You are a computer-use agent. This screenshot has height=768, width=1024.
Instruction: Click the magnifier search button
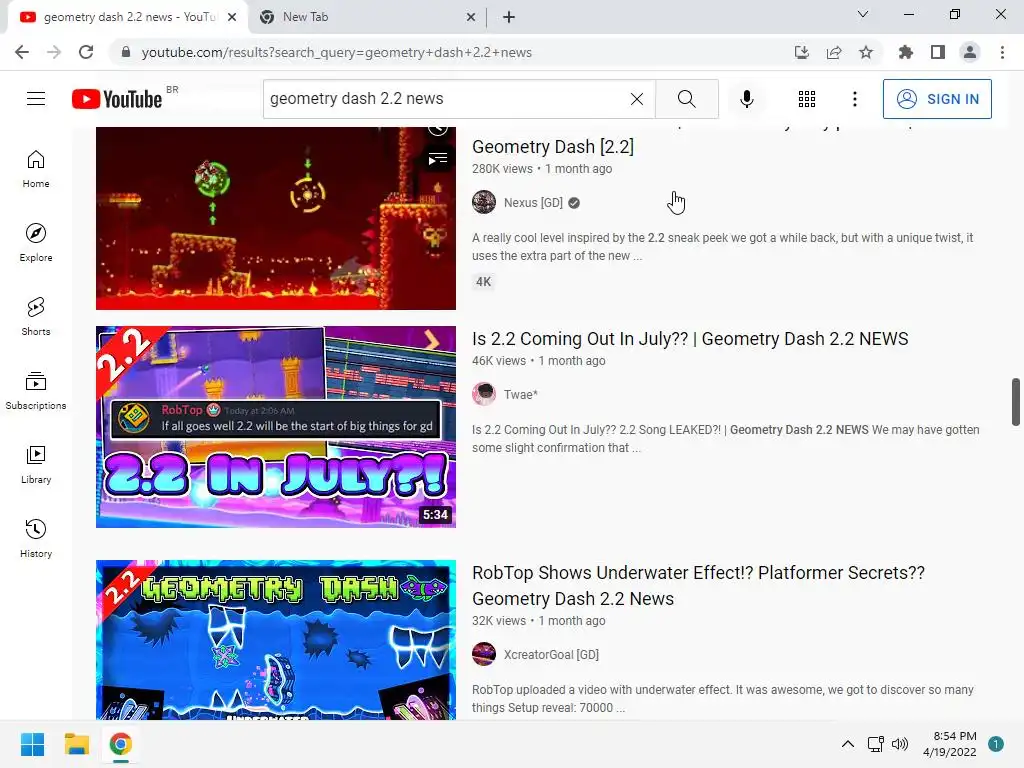pyautogui.click(x=686, y=99)
